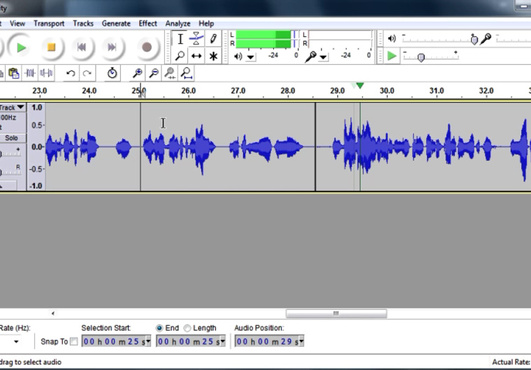Open the Help menu
Viewport: 531px width, 370px height.
206,23
